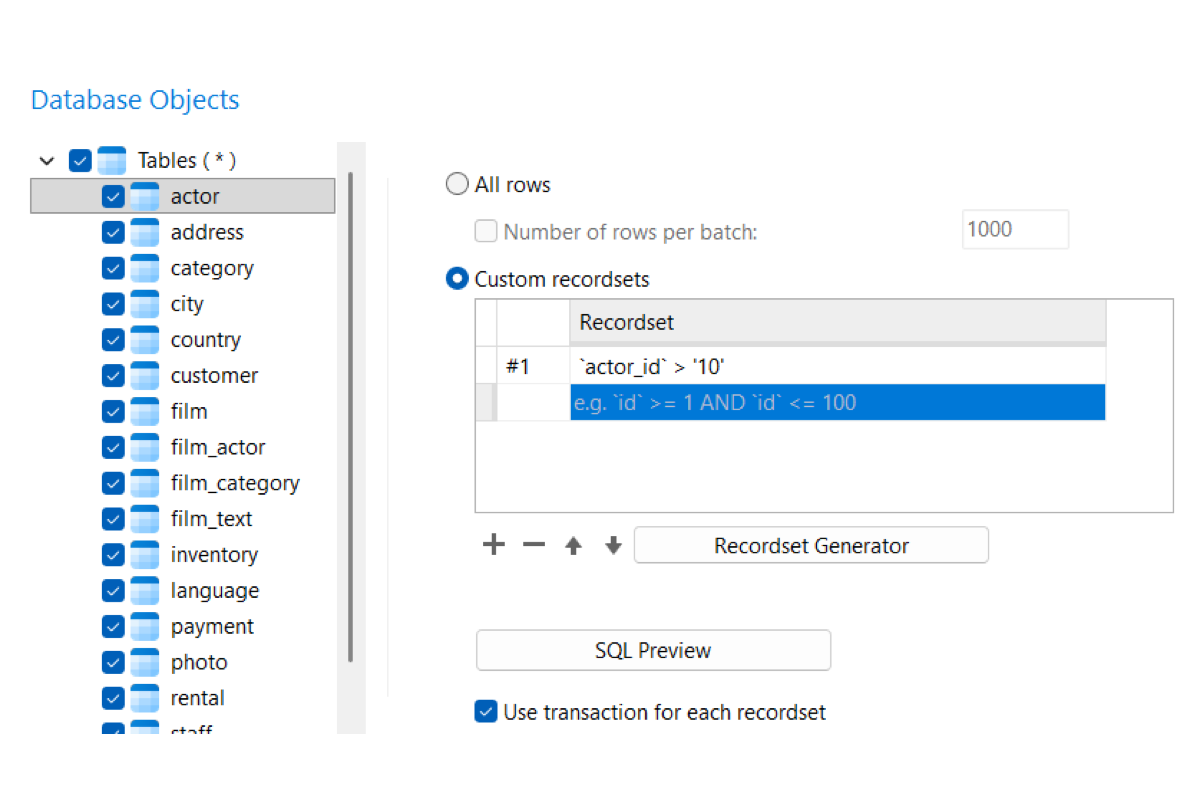The width and height of the screenshot is (1200, 800).
Task: Collapse the Tables tree node
Action: [46, 160]
